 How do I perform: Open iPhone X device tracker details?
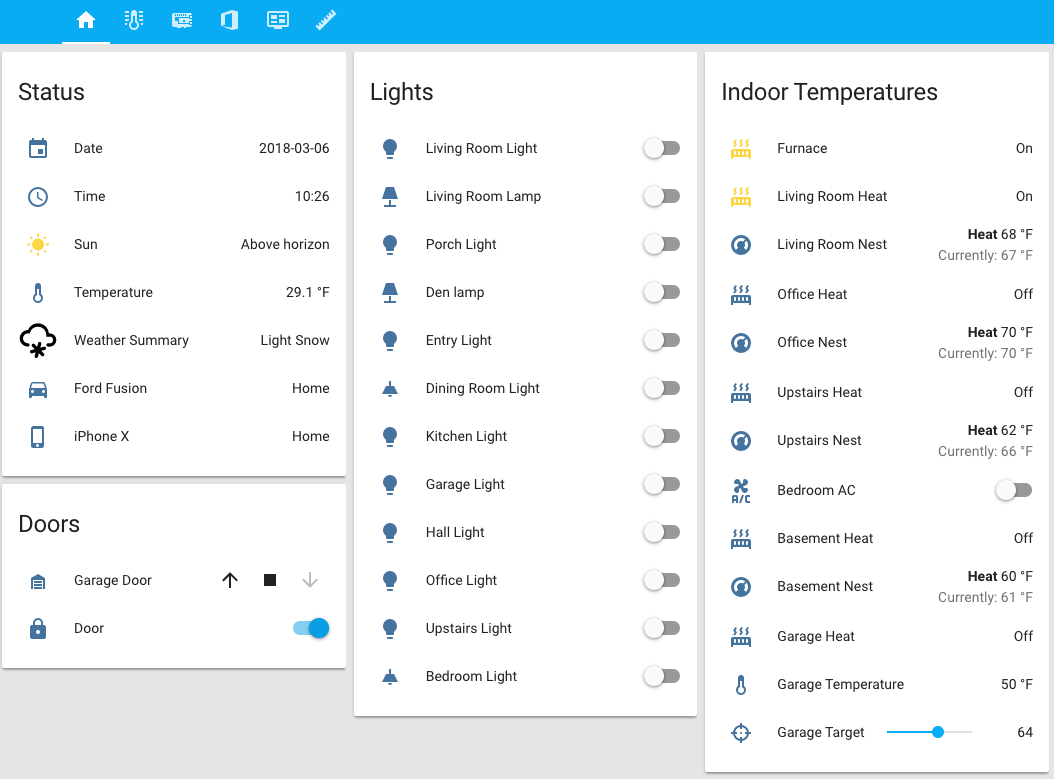tap(101, 437)
